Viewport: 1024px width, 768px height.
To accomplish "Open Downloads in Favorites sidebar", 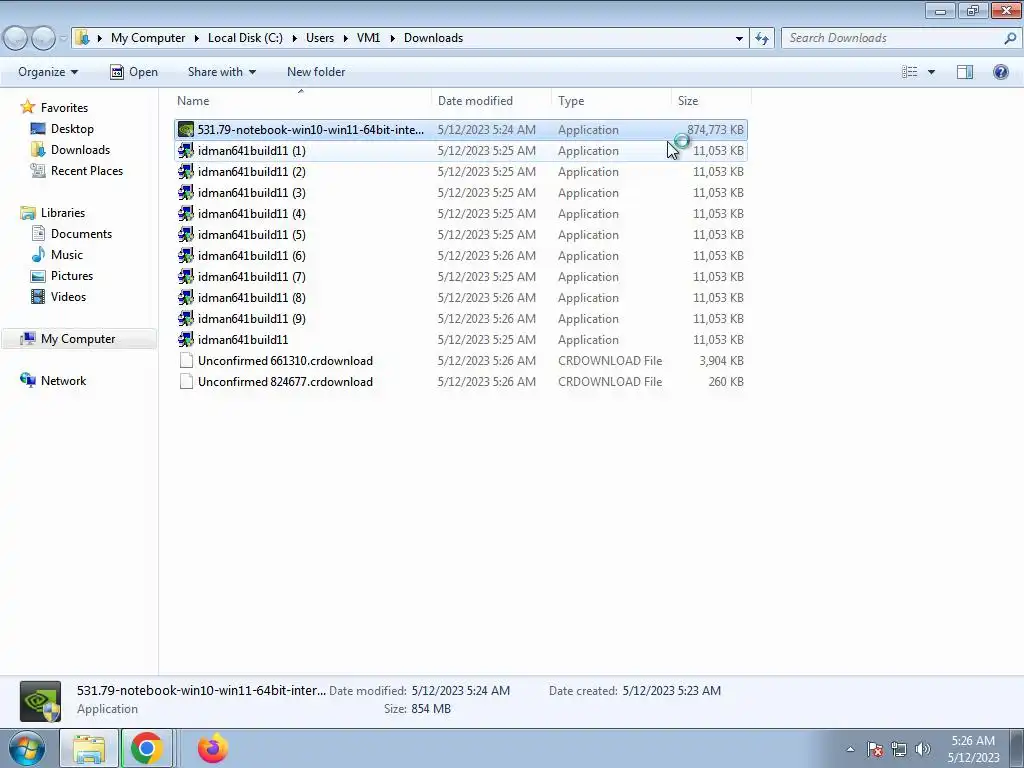I will (x=80, y=150).
